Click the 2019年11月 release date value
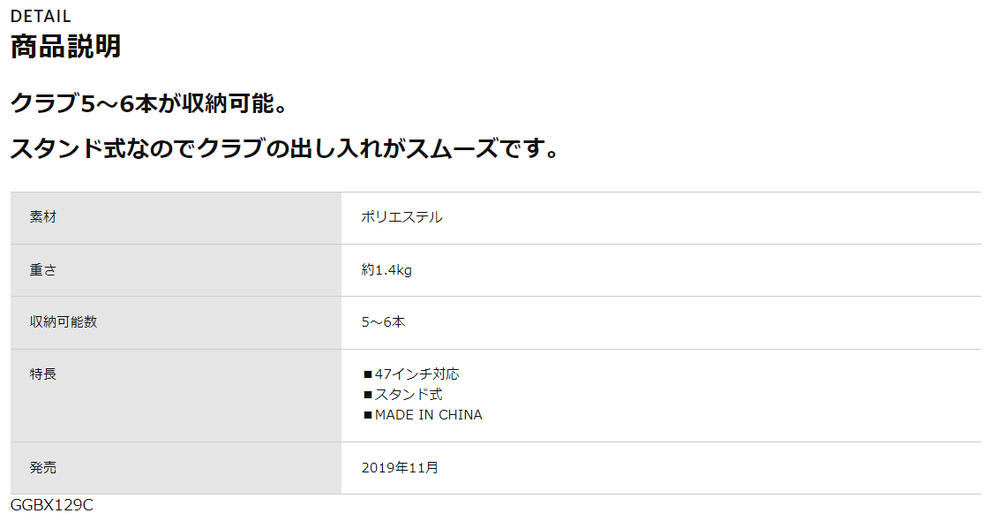990x521 pixels. (400, 468)
